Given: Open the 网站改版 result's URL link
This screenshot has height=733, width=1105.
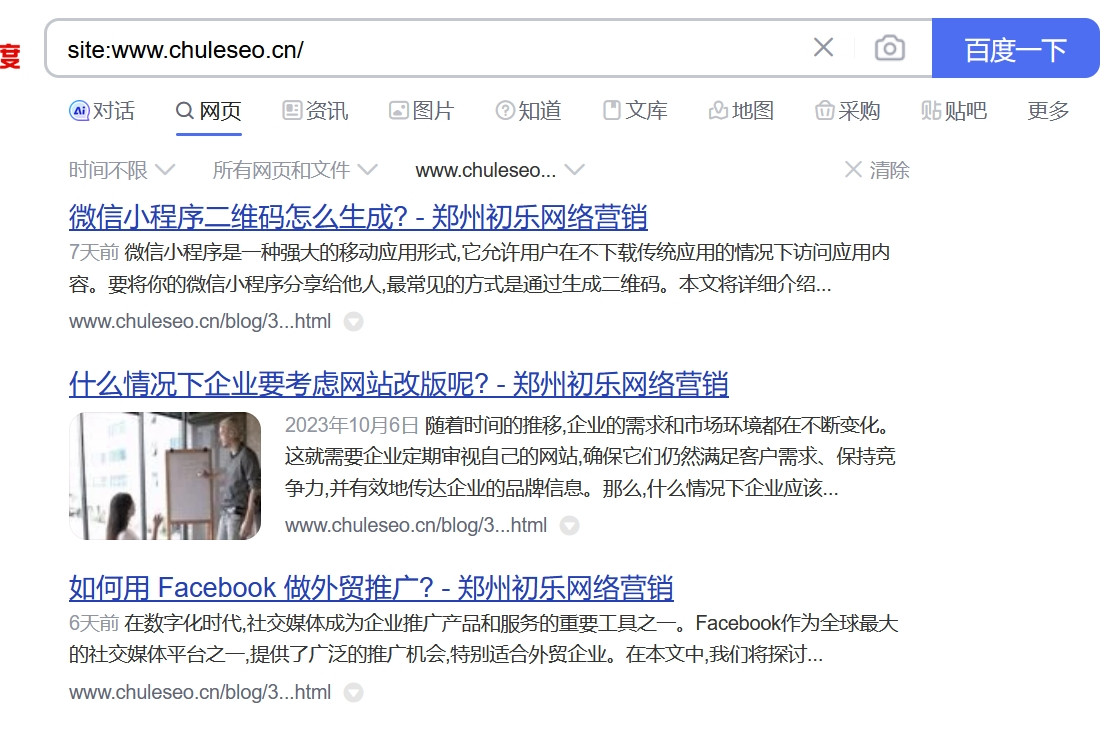Looking at the screenshot, I should (416, 525).
